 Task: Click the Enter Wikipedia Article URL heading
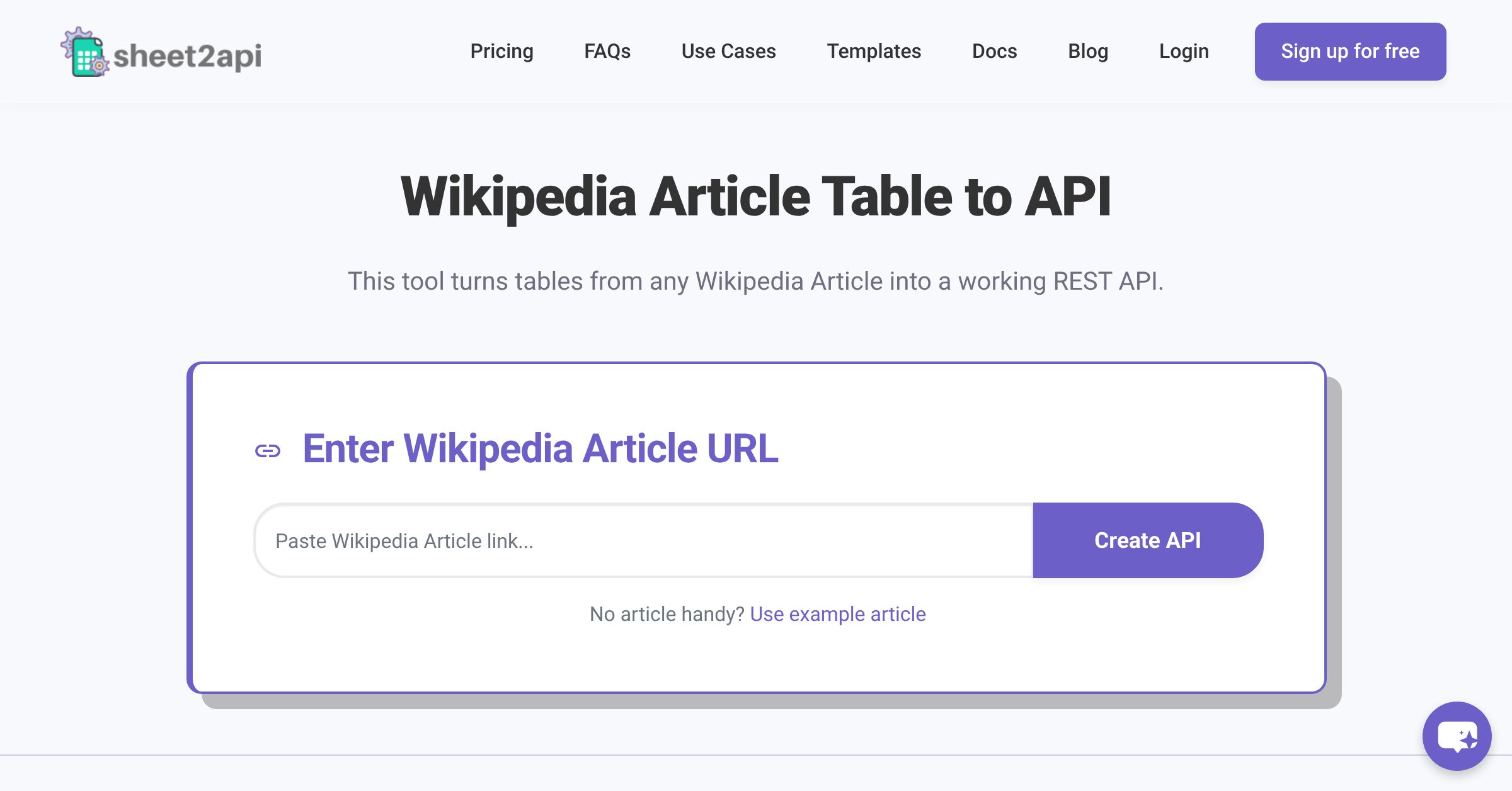(x=540, y=450)
